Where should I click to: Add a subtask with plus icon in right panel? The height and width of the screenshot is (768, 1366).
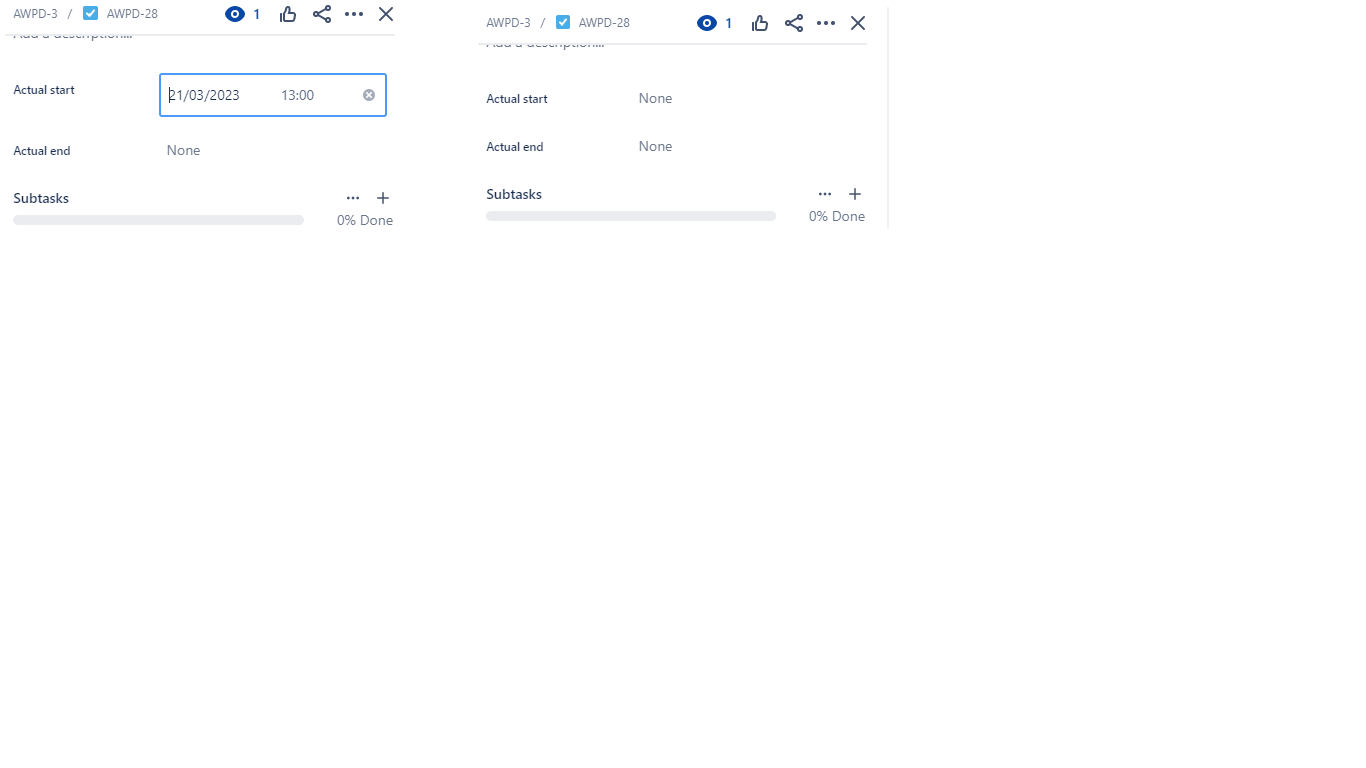[855, 194]
